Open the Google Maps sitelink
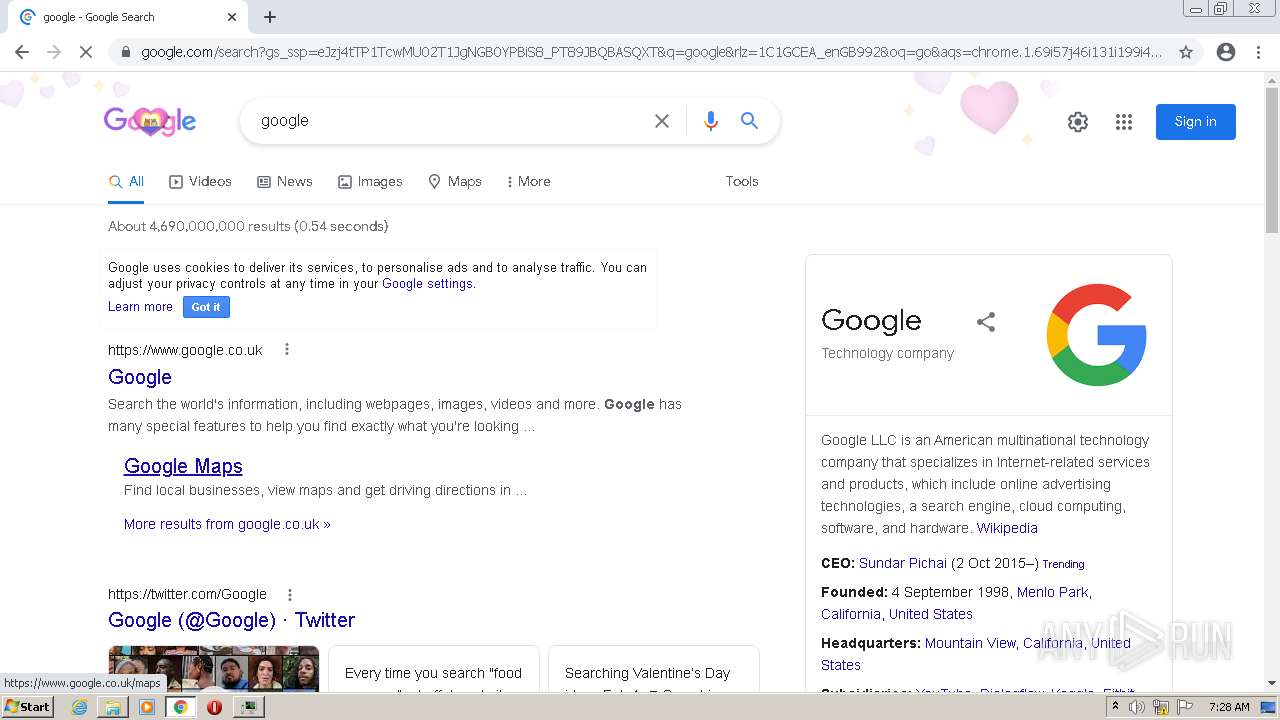1280x720 pixels. pyautogui.click(x=183, y=466)
